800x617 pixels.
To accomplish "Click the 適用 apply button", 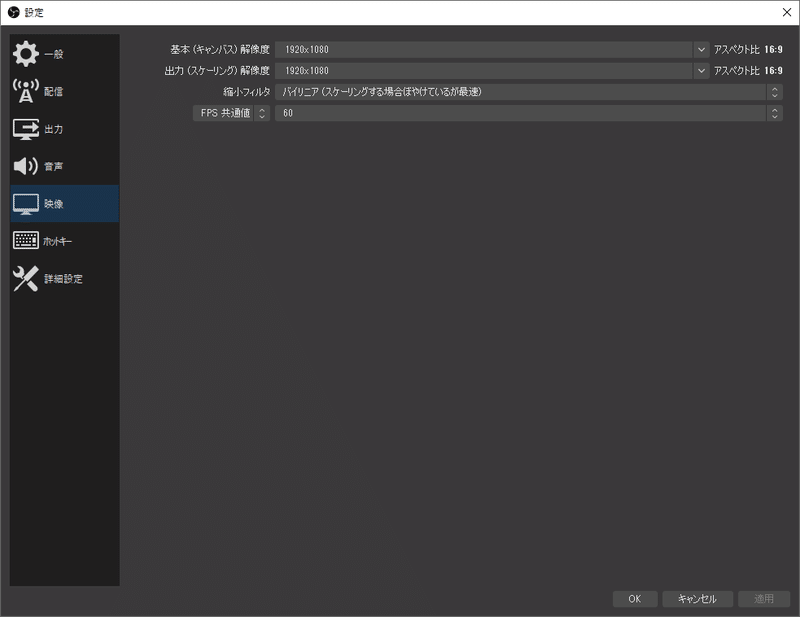I will (764, 599).
